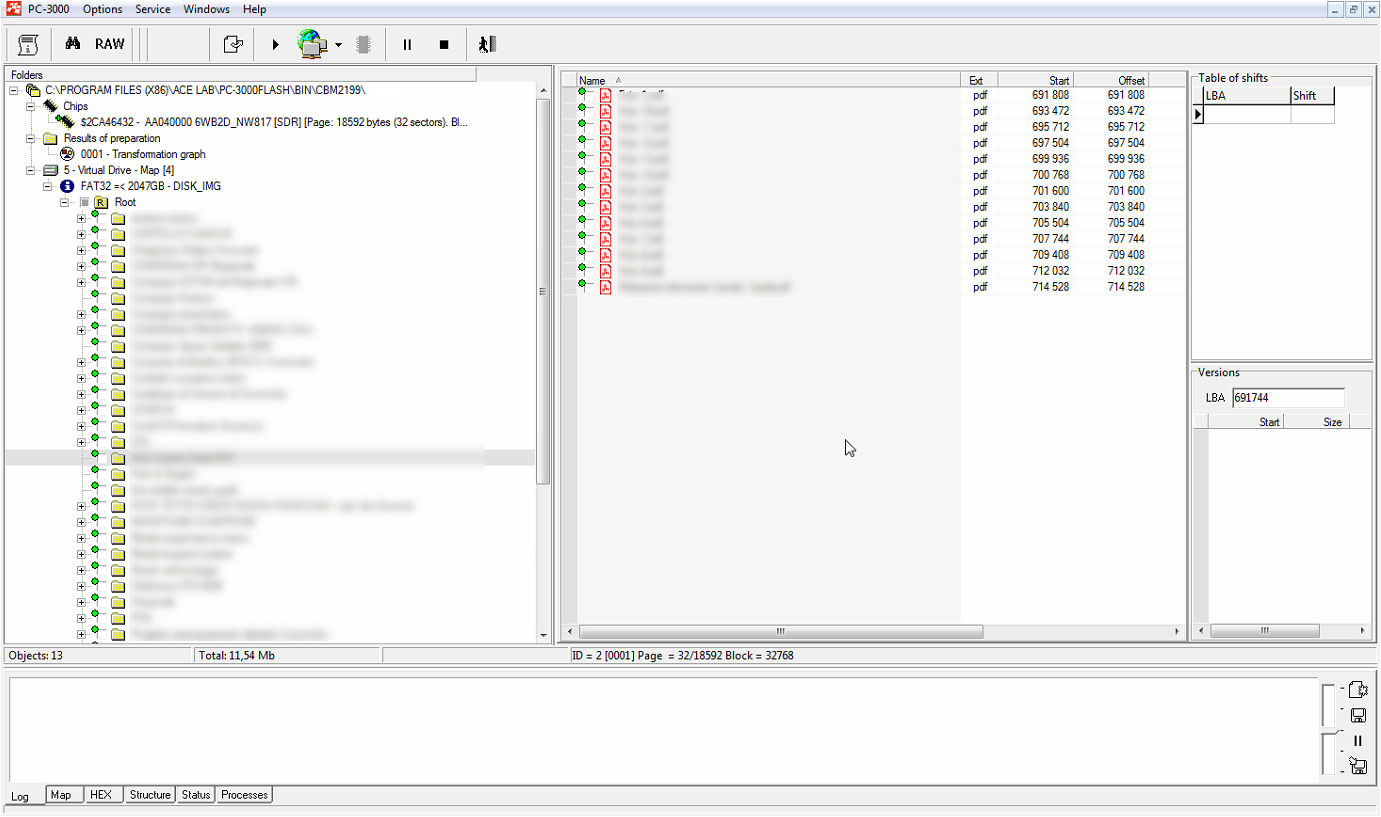This screenshot has width=1381, height=817.
Task: Sort files by the Start column header
Action: pos(1036,80)
